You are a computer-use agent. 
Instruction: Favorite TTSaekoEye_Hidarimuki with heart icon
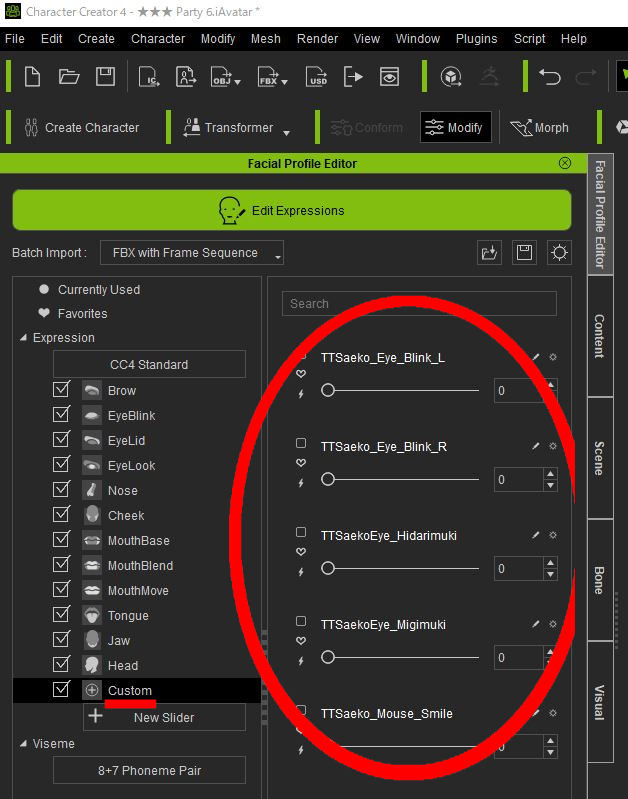301,551
